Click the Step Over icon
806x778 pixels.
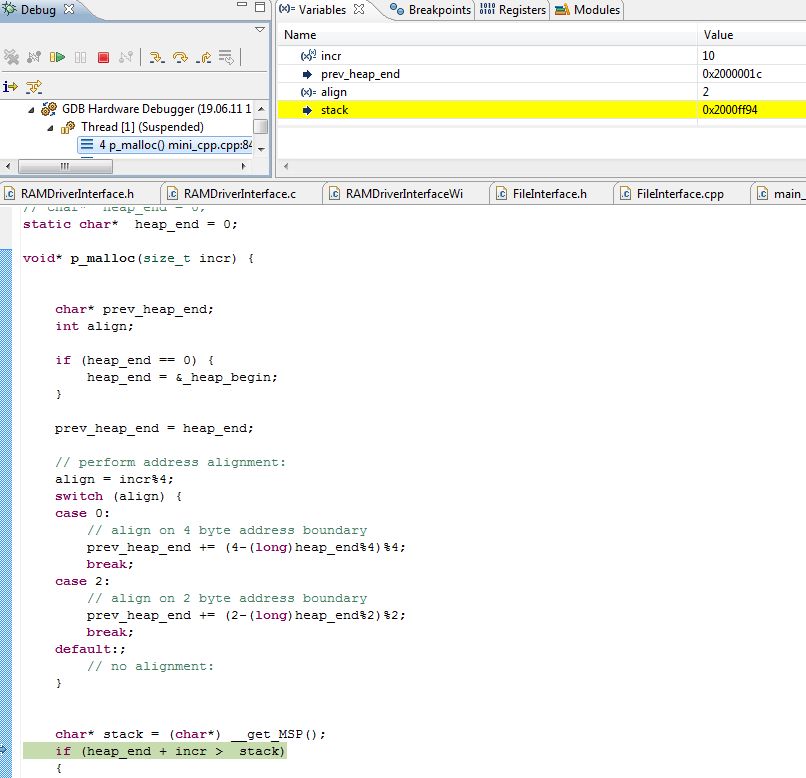[x=180, y=58]
